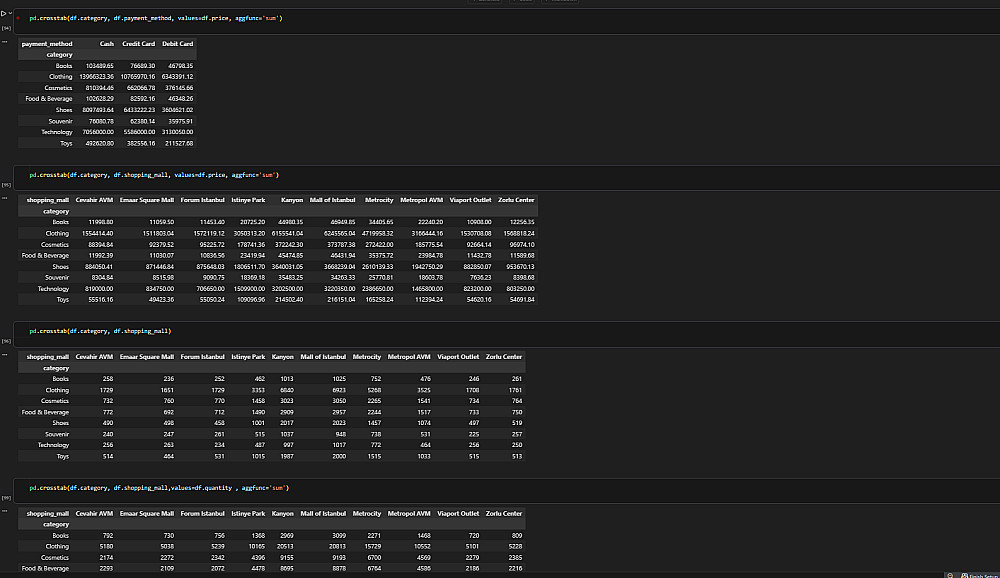Image resolution: width=1000 pixels, height=578 pixels.
Task: Click the zoom icon in the status bar
Action: [x=950, y=575]
